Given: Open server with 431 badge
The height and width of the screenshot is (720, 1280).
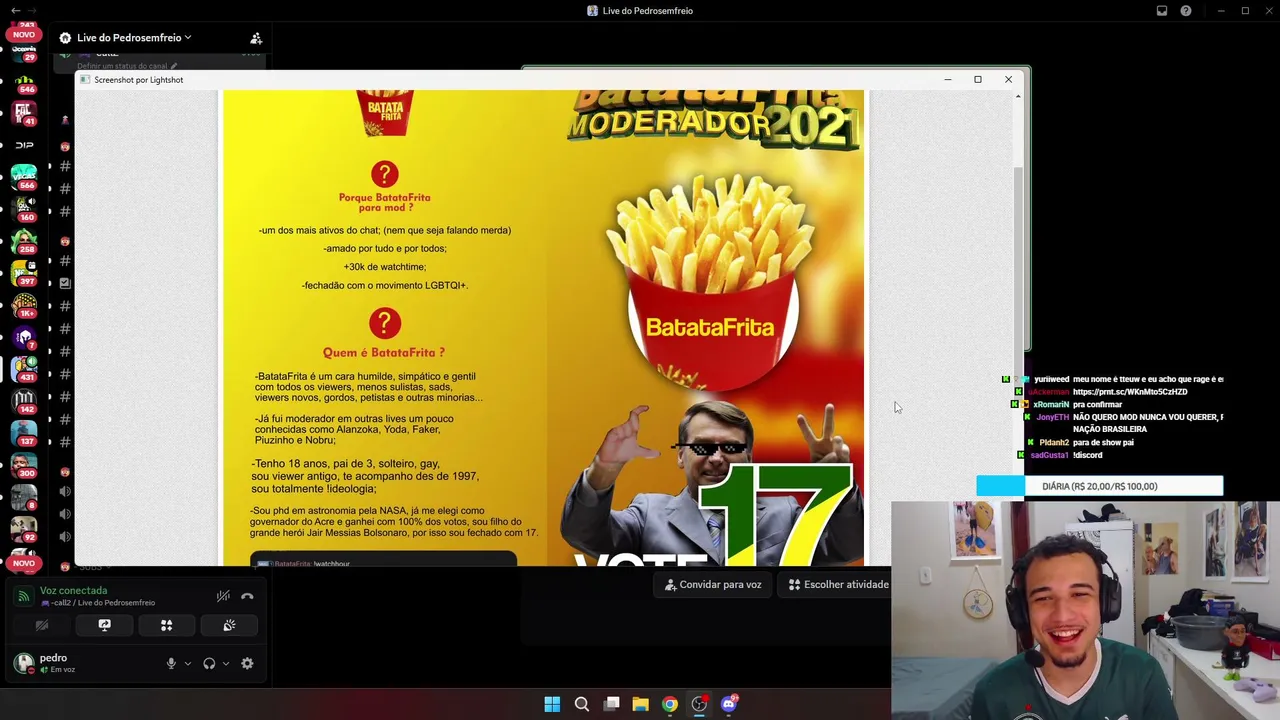Looking at the screenshot, I should [24, 368].
